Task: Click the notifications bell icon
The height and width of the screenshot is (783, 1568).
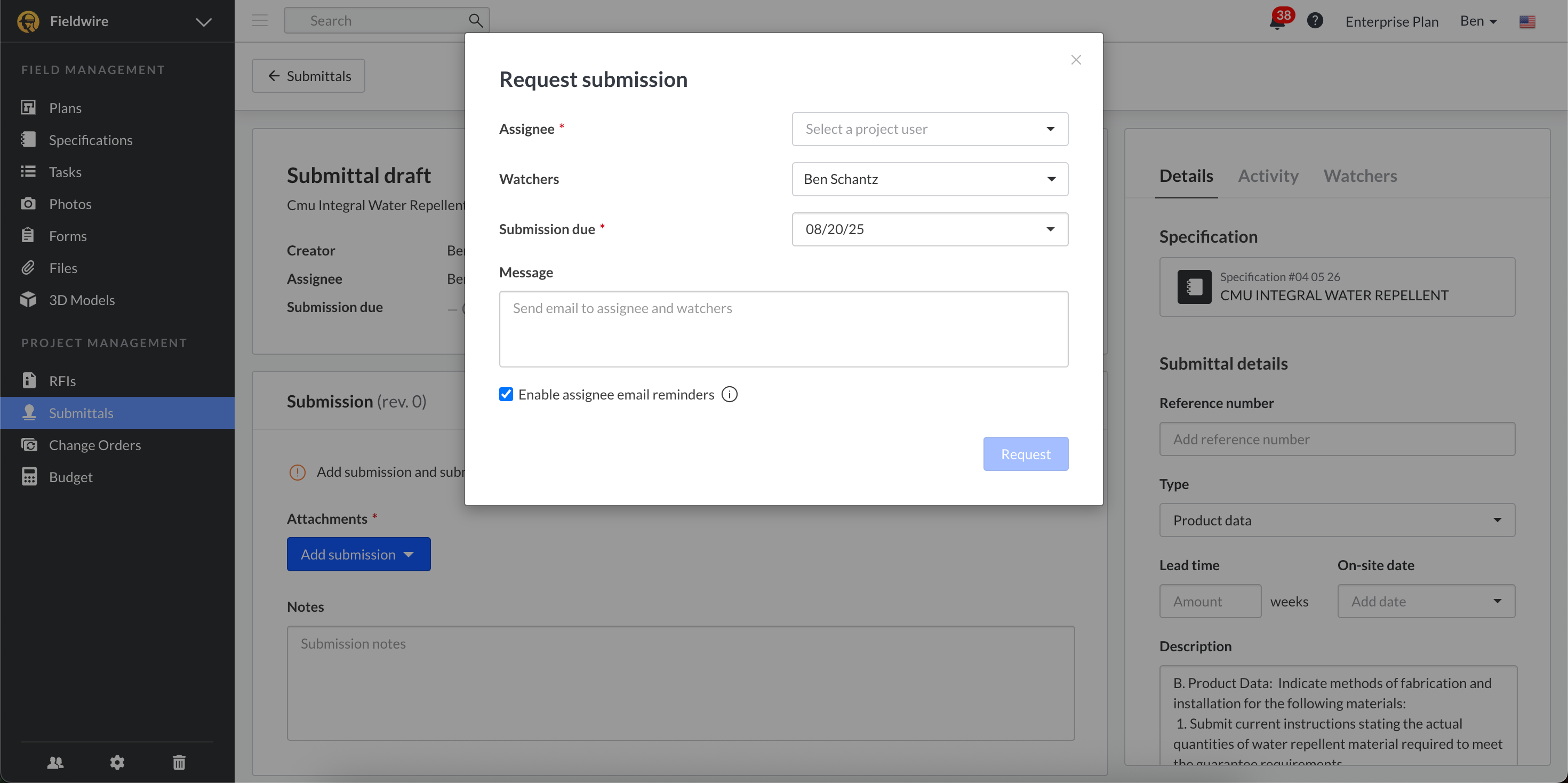Action: pyautogui.click(x=1277, y=22)
